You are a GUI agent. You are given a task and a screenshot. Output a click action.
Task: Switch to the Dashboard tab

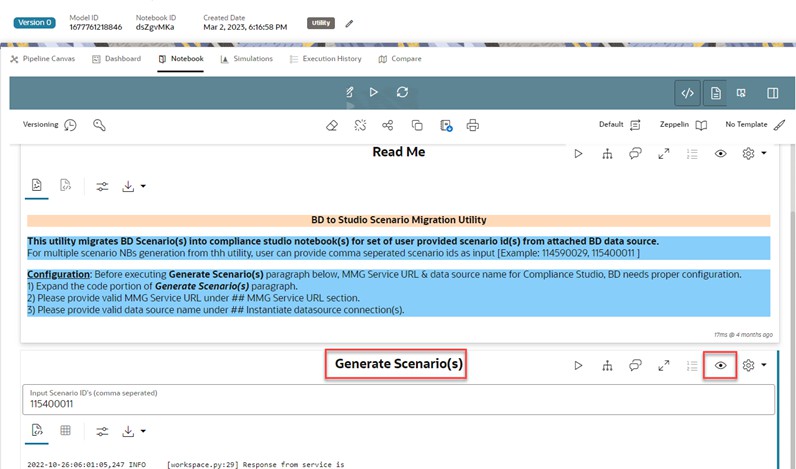116,59
